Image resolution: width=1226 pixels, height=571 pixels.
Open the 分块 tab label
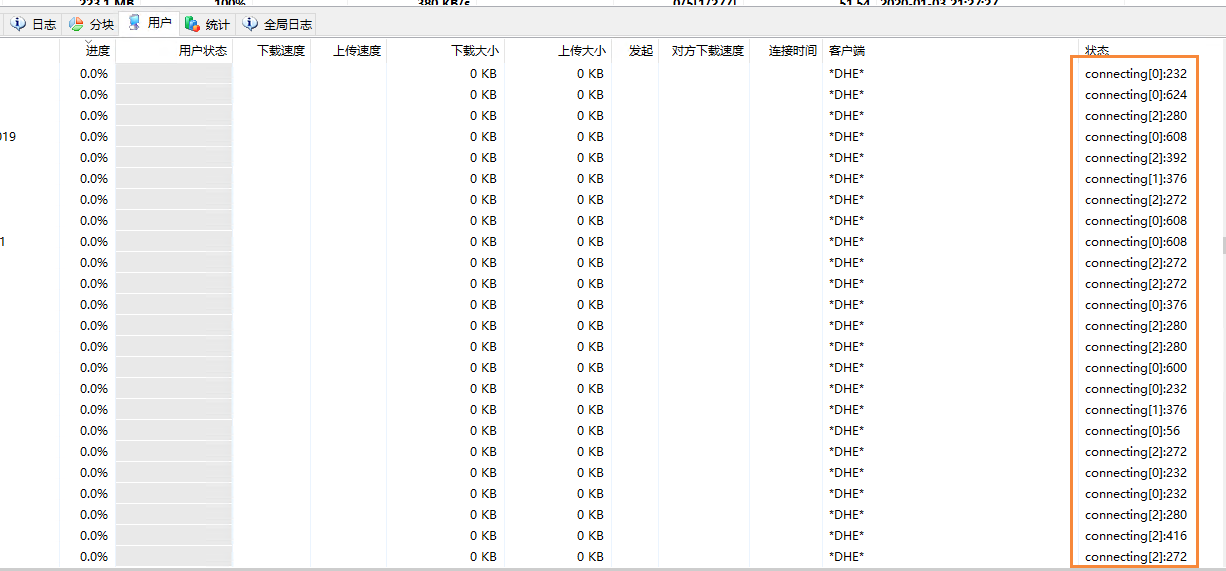click(102, 24)
